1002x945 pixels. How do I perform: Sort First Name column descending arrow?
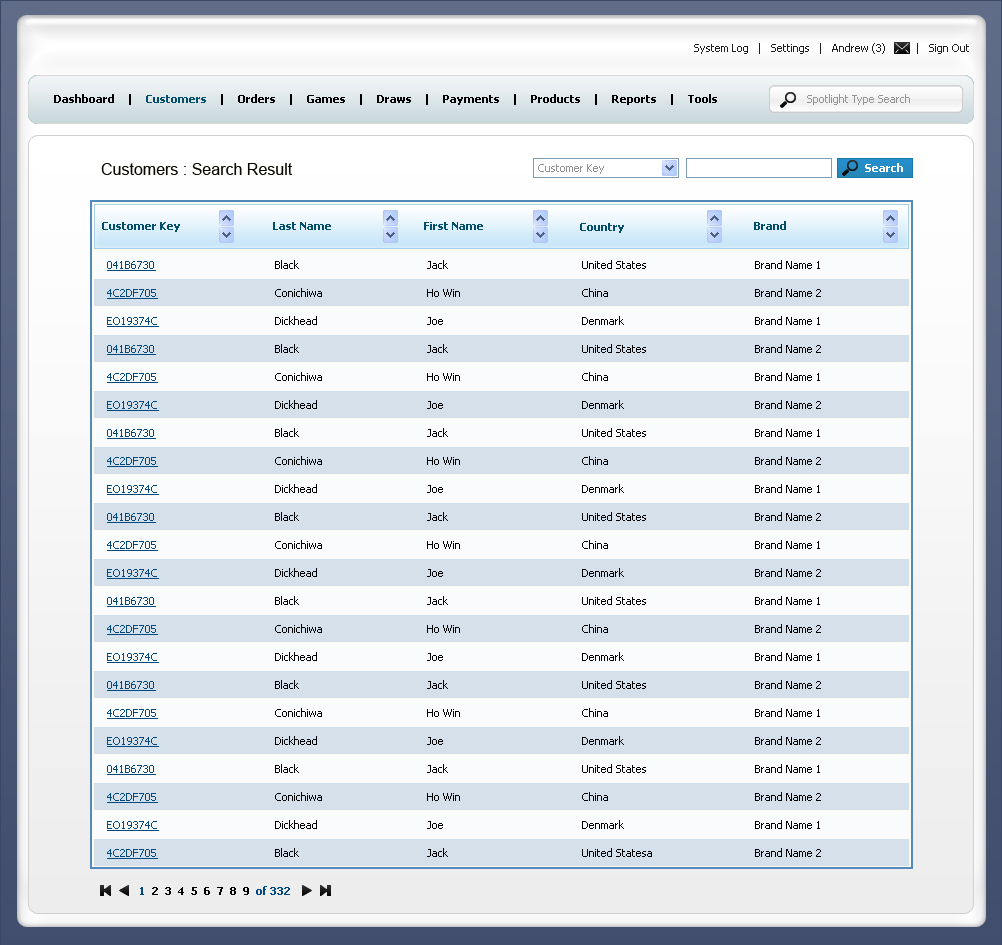click(x=541, y=234)
